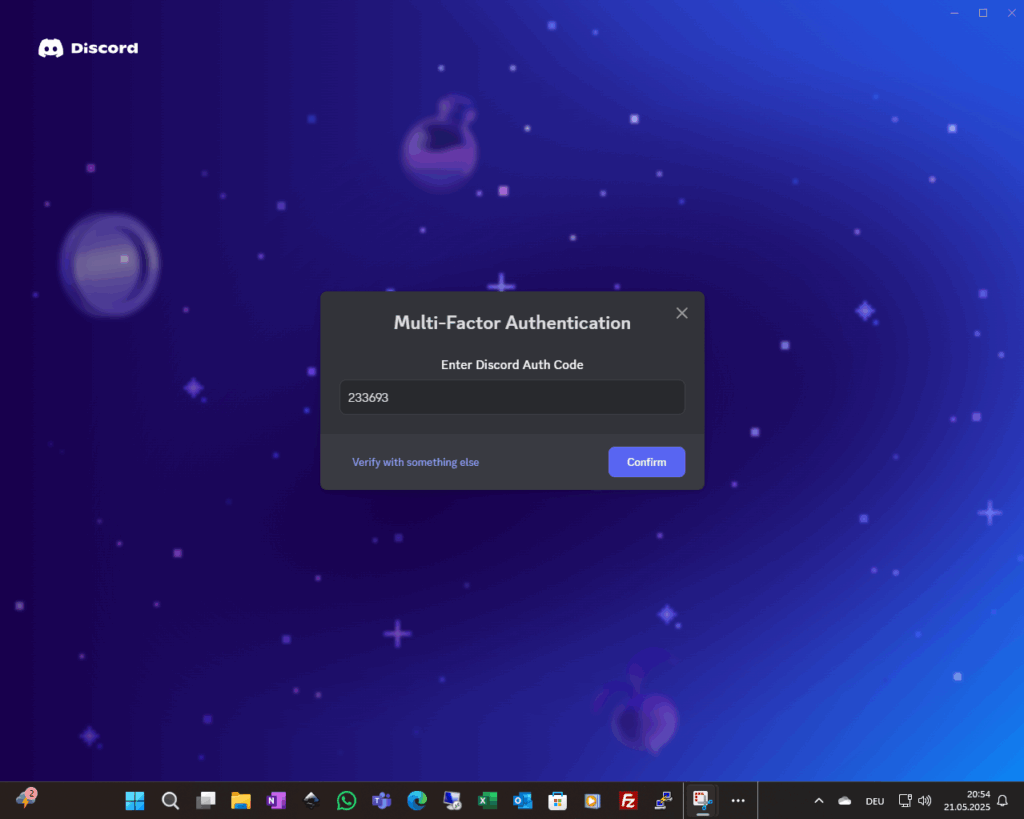Expand hidden system tray icons

pos(819,801)
